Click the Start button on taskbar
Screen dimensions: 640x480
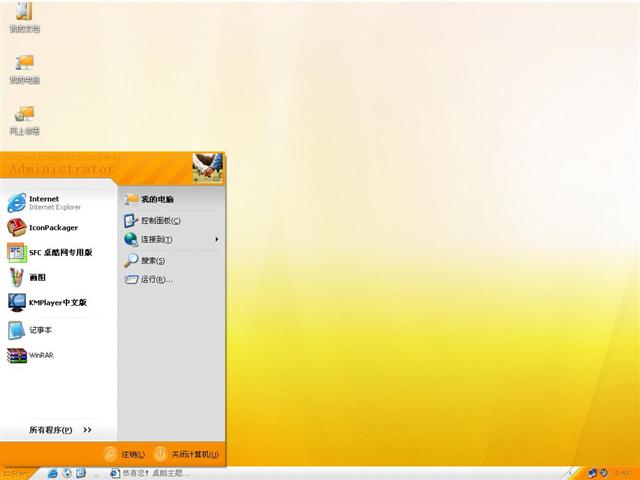18,474
